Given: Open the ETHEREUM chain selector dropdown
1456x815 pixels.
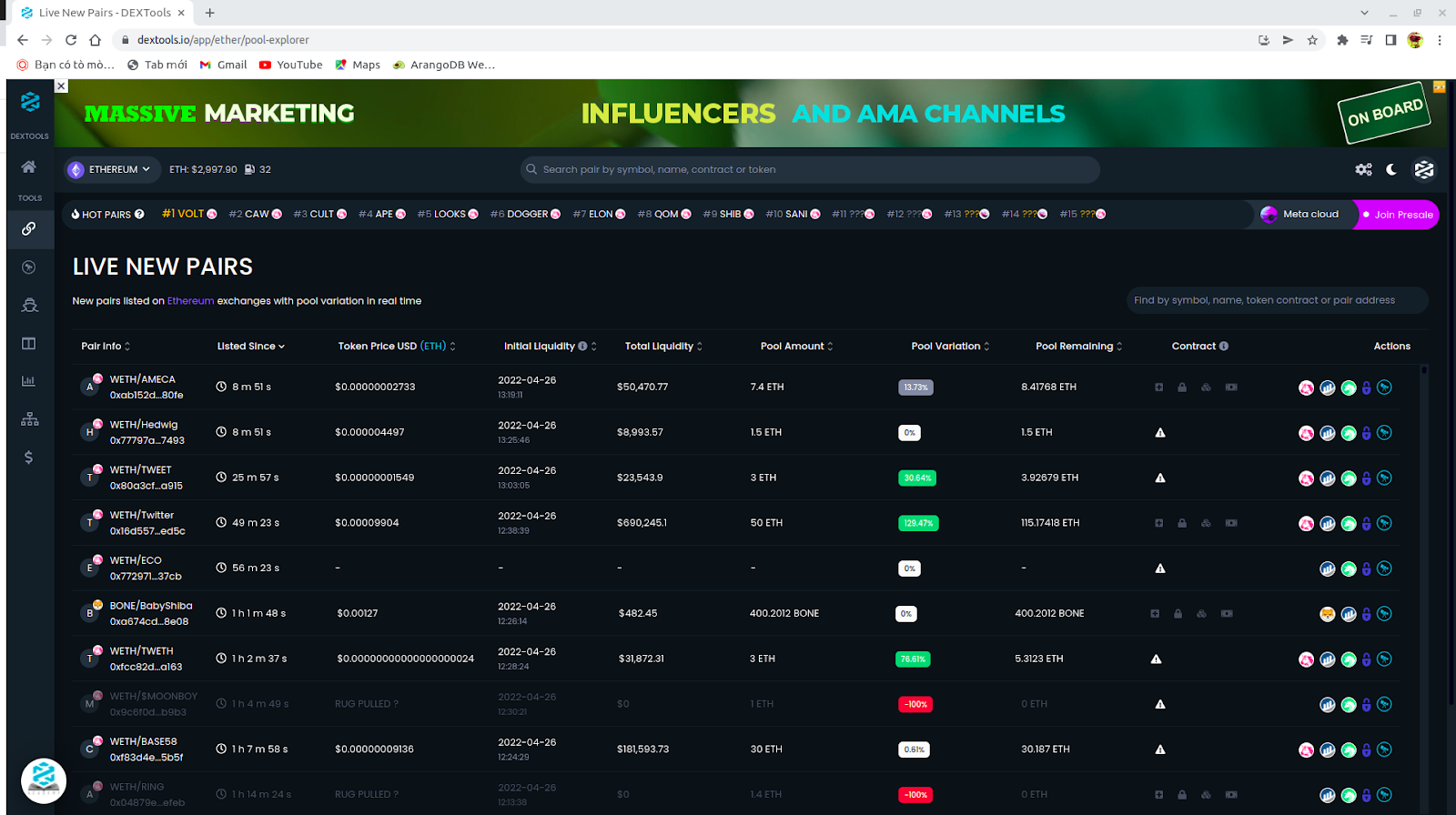Looking at the screenshot, I should pyautogui.click(x=112, y=169).
